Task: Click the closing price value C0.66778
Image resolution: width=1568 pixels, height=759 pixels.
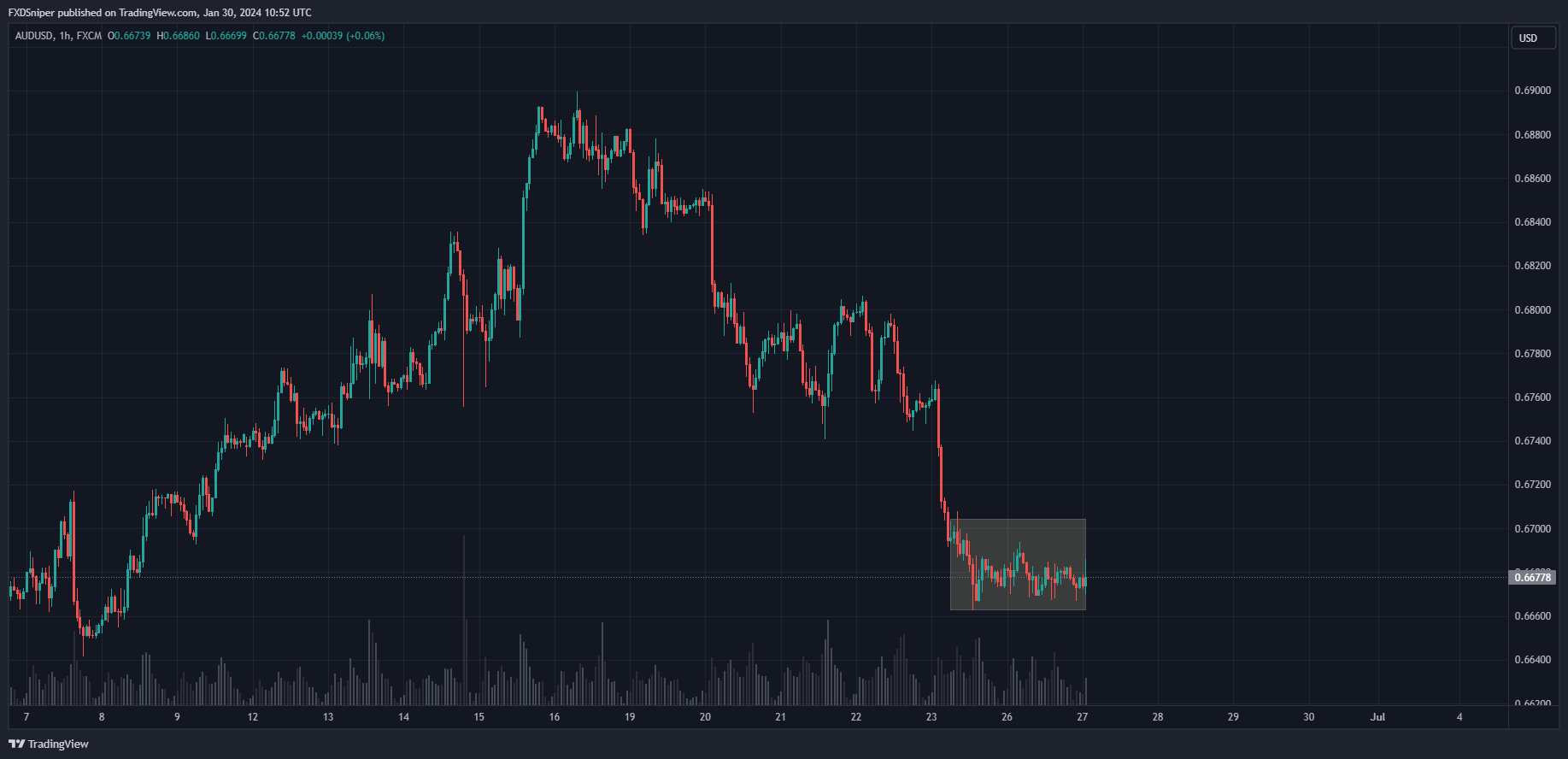Action: click(274, 36)
